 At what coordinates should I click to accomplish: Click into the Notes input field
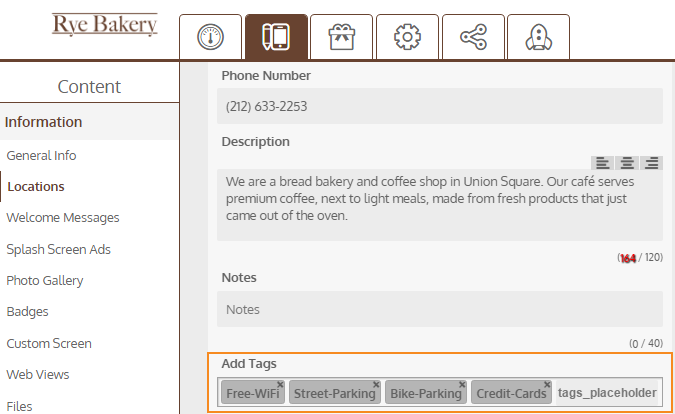[x=440, y=309]
